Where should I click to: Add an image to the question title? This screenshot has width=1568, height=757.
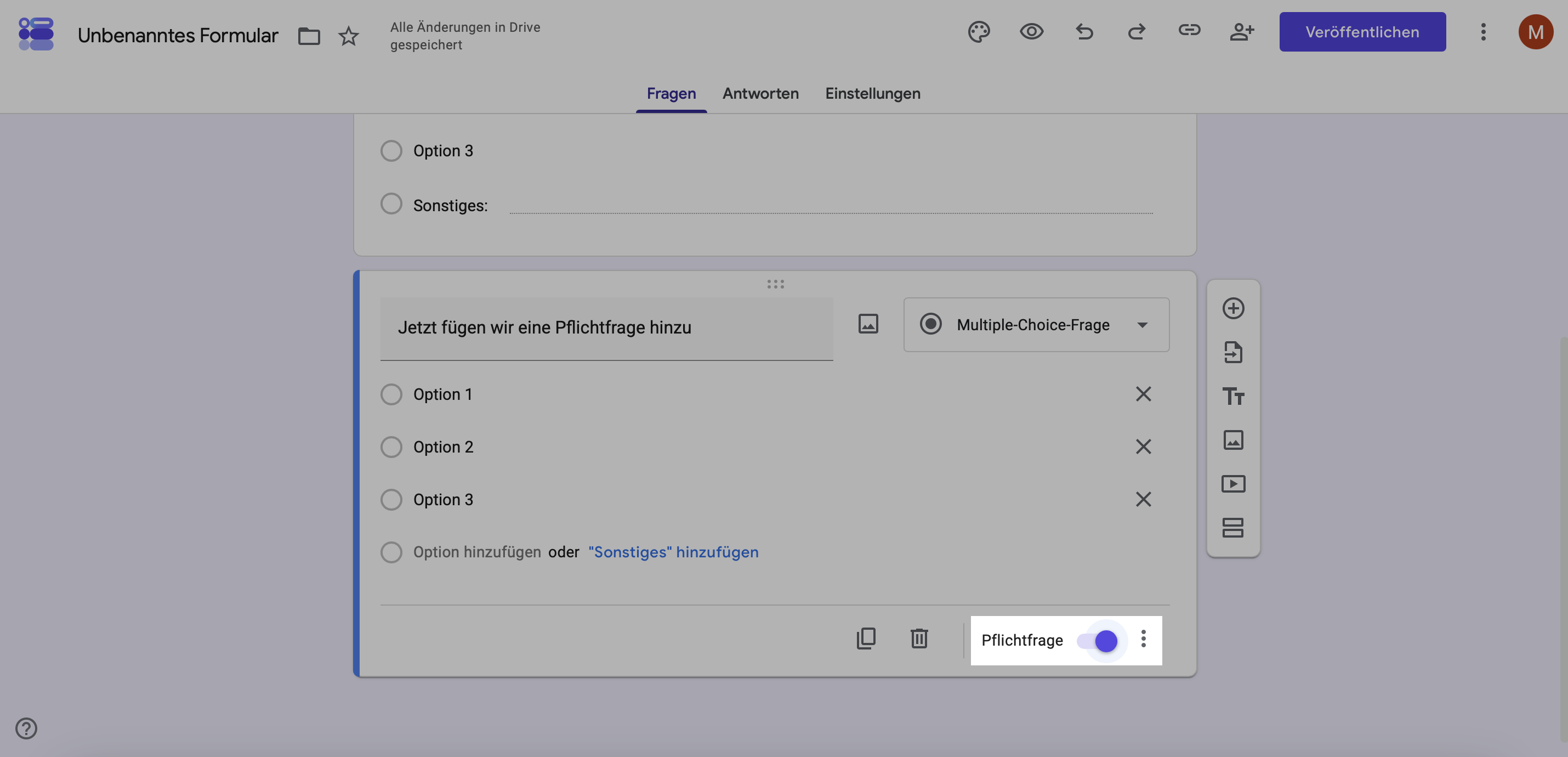(x=868, y=324)
